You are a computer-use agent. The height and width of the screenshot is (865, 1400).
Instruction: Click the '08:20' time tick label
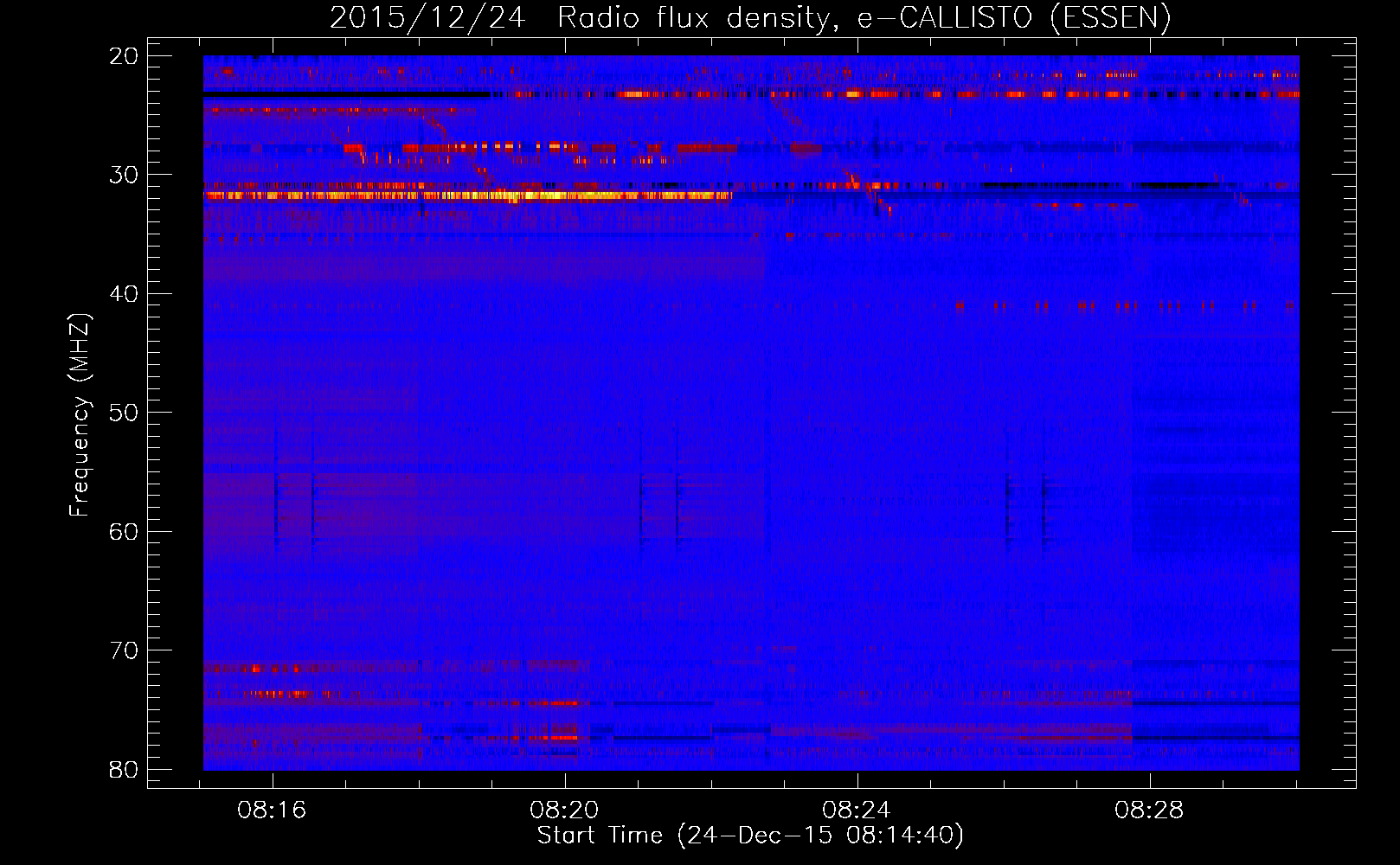point(565,811)
